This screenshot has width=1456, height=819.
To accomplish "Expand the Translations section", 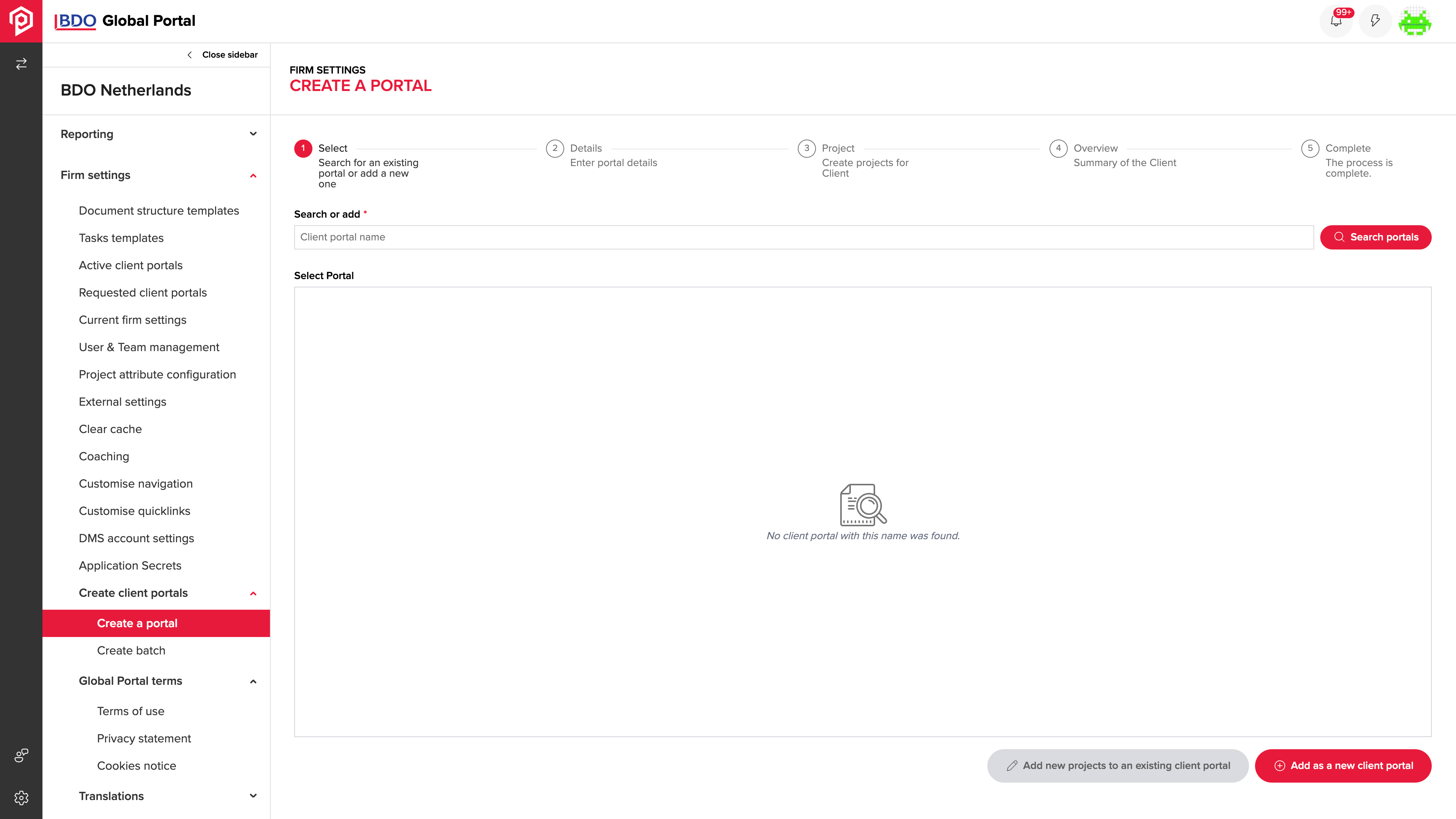I will 167,796.
